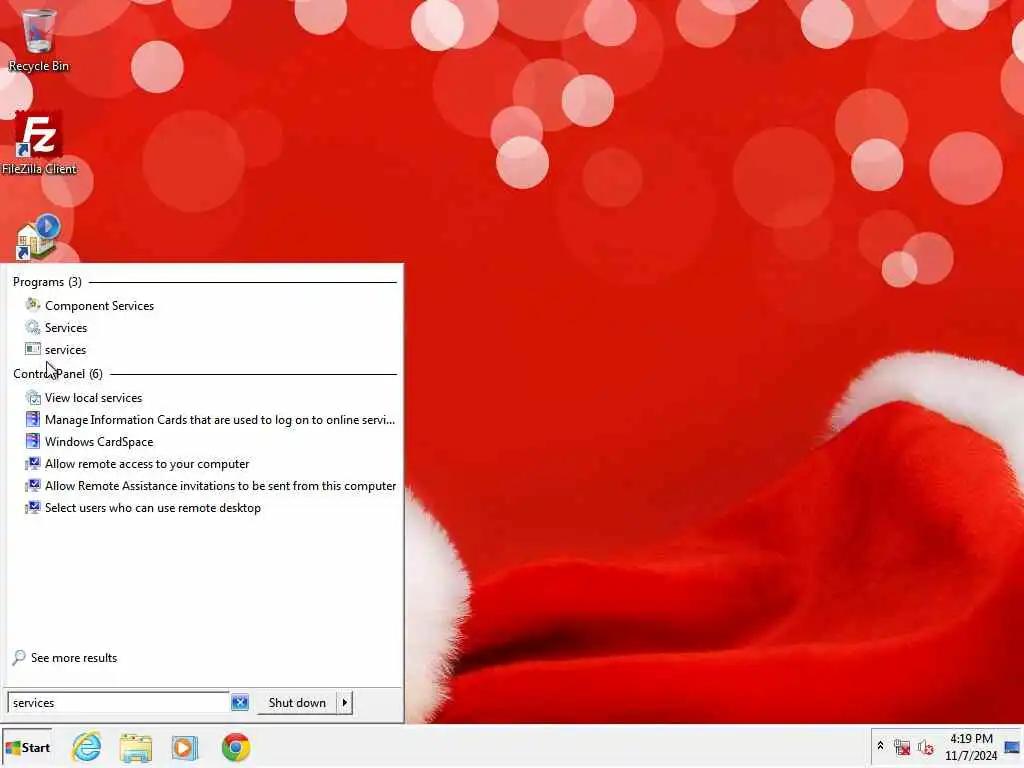The image size is (1024, 768).
Task: Open Internet Explorer from the taskbar
Action: [87, 747]
